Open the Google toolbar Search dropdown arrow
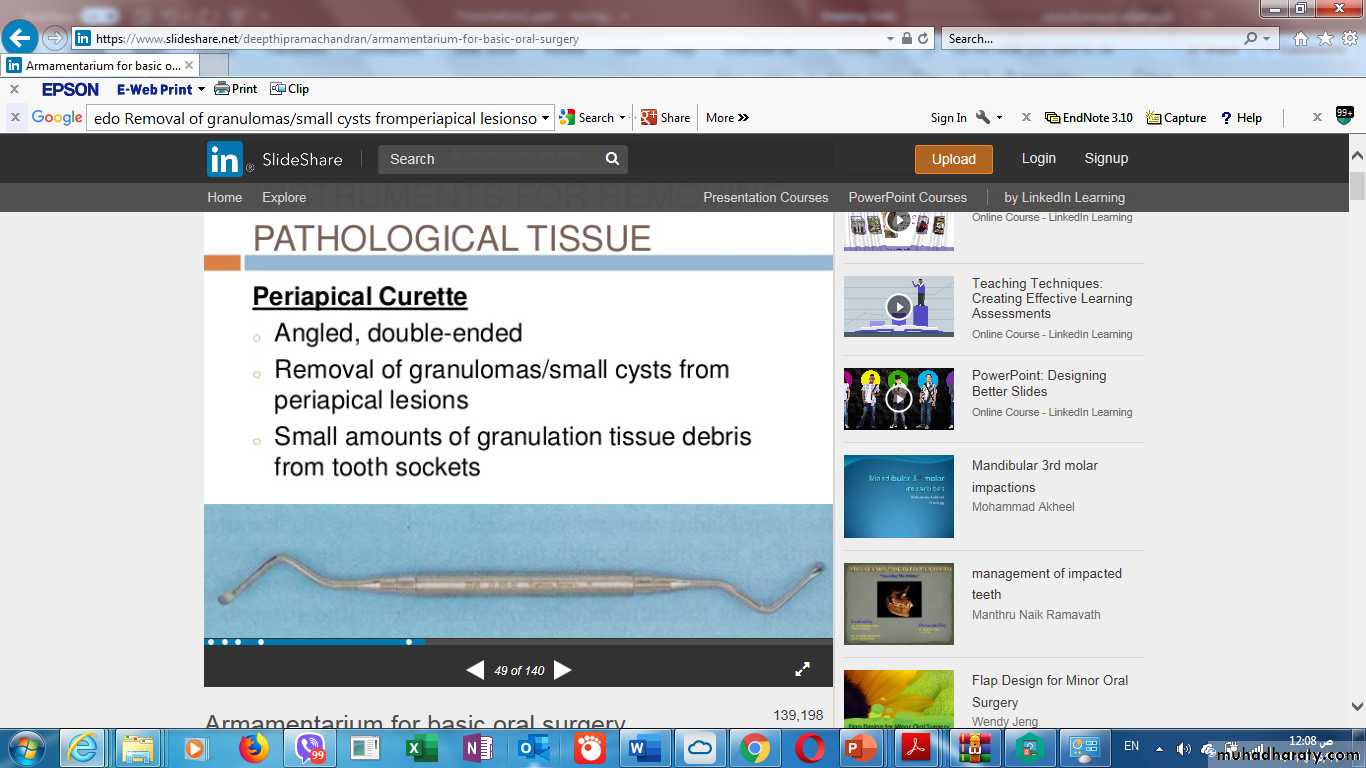Screen dimensions: 1366x768 click(x=622, y=118)
